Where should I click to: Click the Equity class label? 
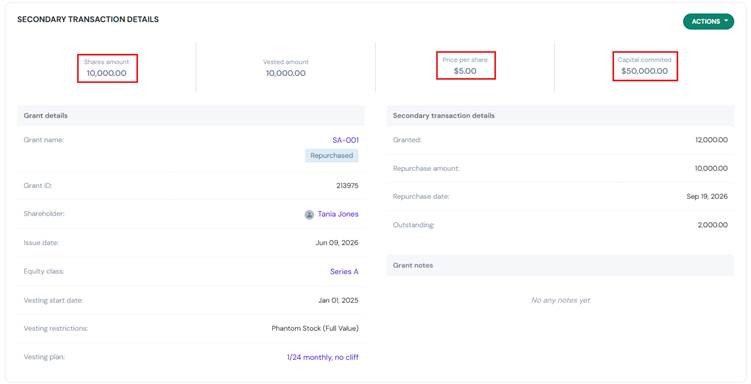coord(44,271)
